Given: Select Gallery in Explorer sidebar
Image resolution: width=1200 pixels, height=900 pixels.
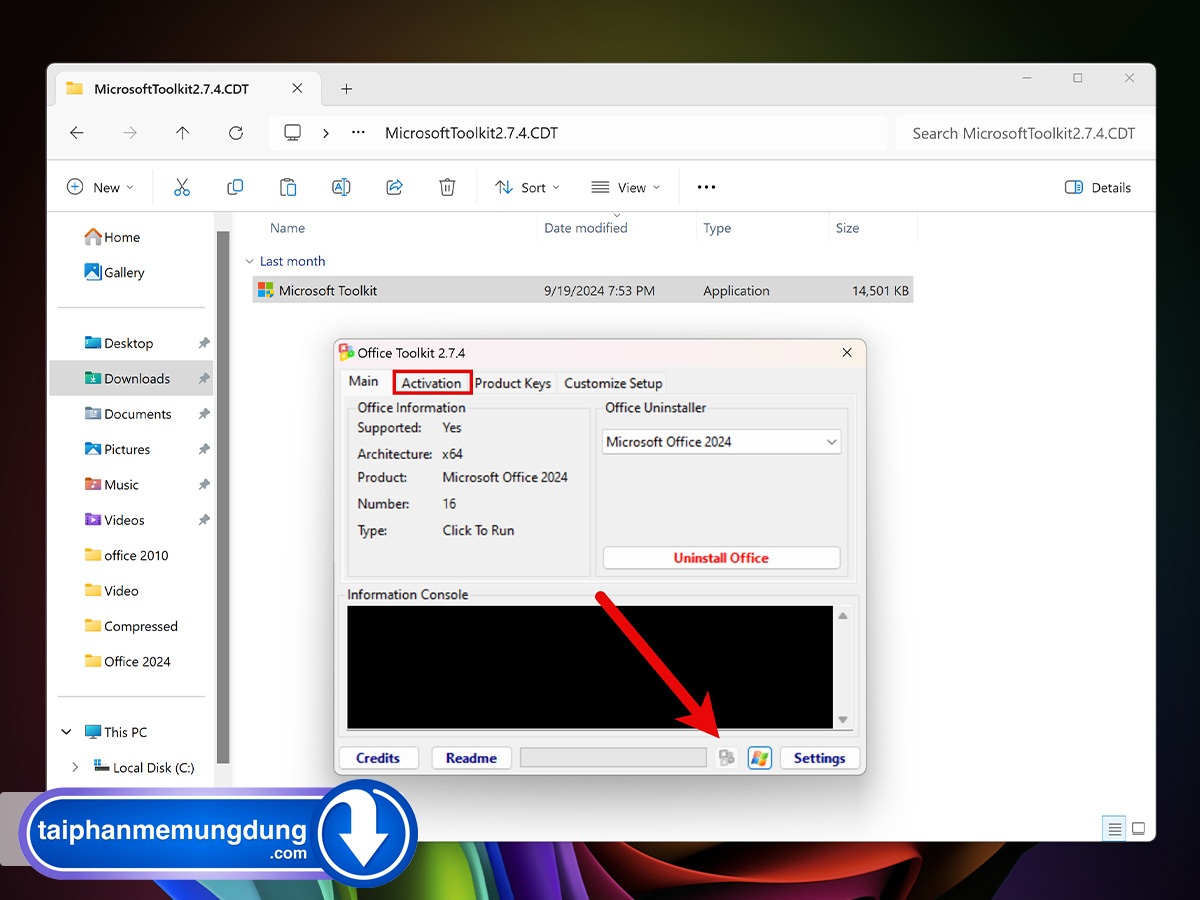Looking at the screenshot, I should tap(115, 272).
